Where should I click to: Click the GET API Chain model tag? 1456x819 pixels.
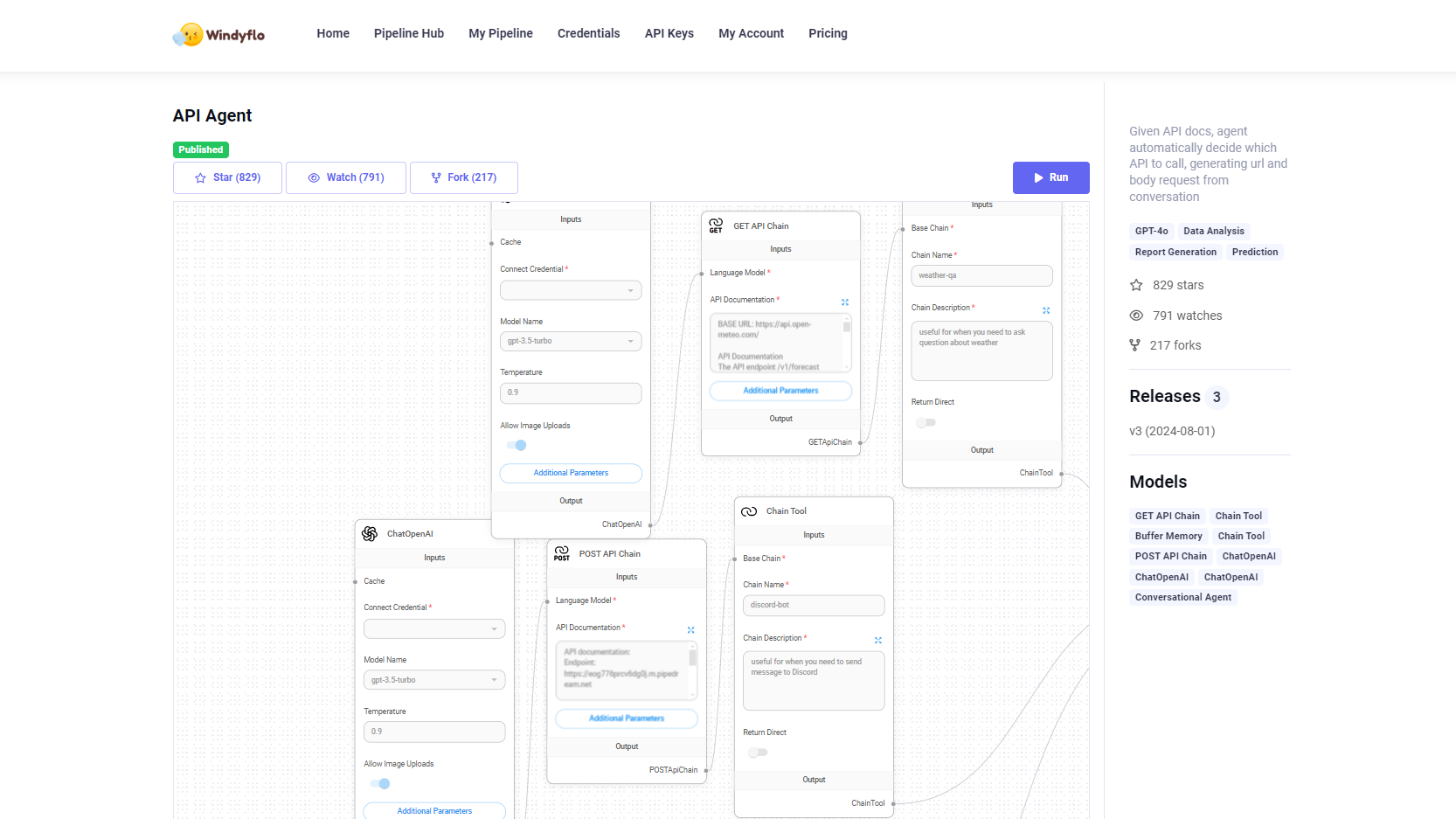(1168, 516)
